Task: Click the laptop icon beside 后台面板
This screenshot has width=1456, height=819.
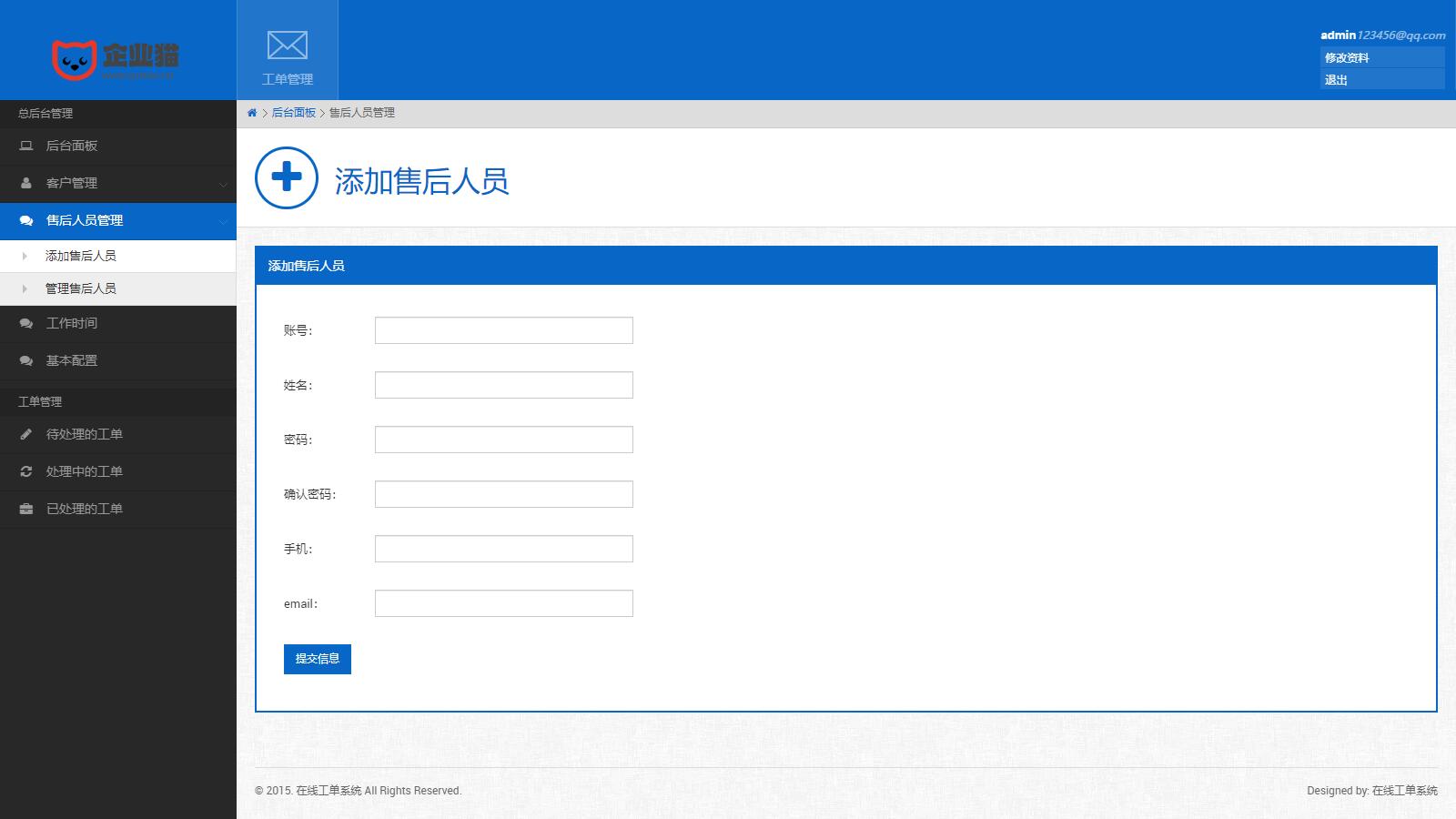Action: tap(26, 146)
